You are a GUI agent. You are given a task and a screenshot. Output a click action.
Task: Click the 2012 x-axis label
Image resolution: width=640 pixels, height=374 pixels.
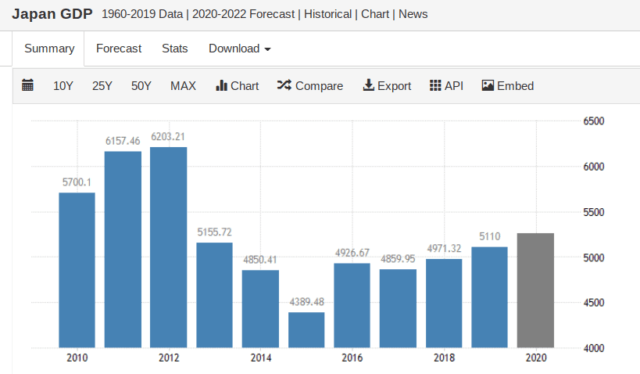point(169,358)
